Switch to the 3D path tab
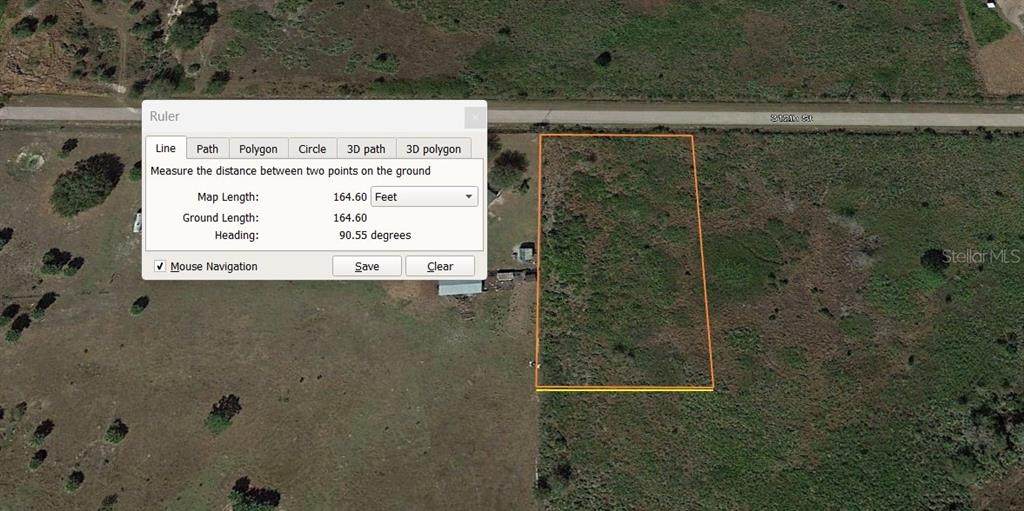This screenshot has width=1024, height=511. [x=366, y=149]
